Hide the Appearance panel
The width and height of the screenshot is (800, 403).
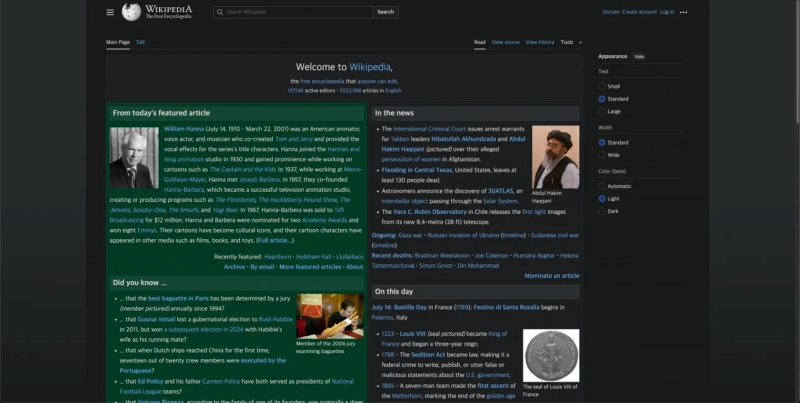[640, 57]
